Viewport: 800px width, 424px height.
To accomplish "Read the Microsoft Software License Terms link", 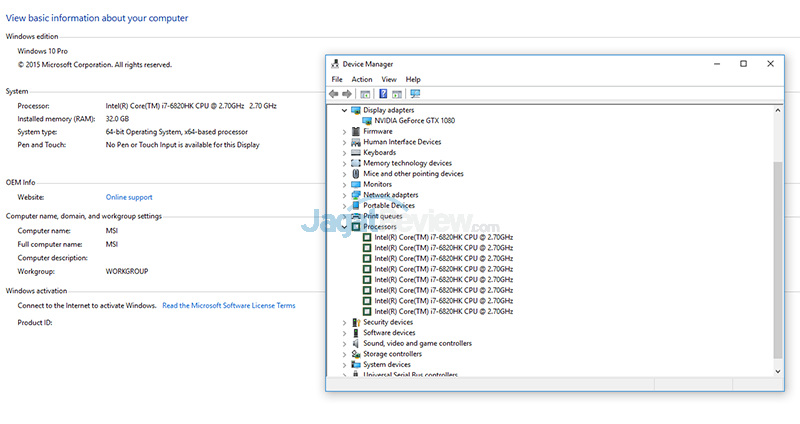I will [x=229, y=305].
